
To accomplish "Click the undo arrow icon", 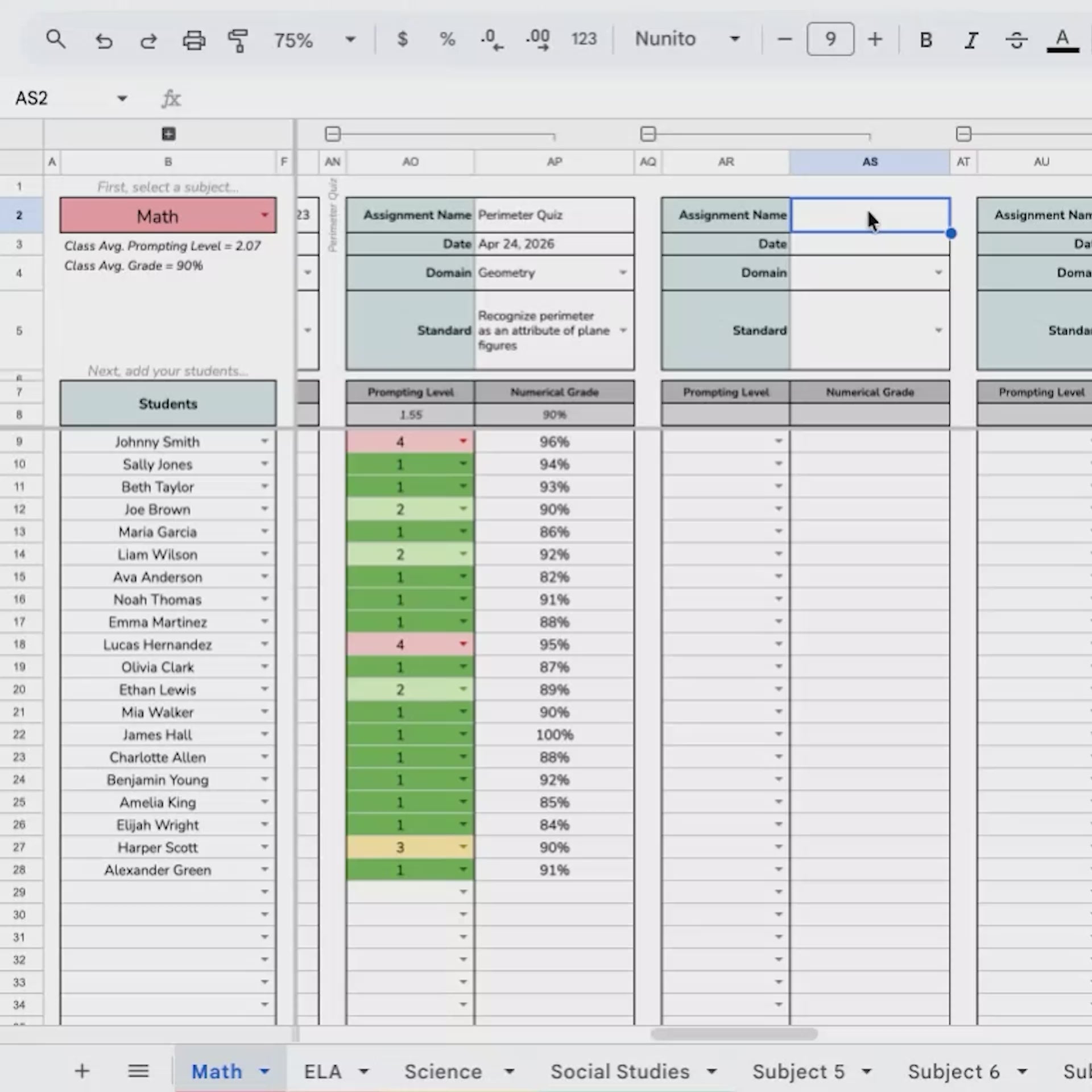I will [x=104, y=40].
